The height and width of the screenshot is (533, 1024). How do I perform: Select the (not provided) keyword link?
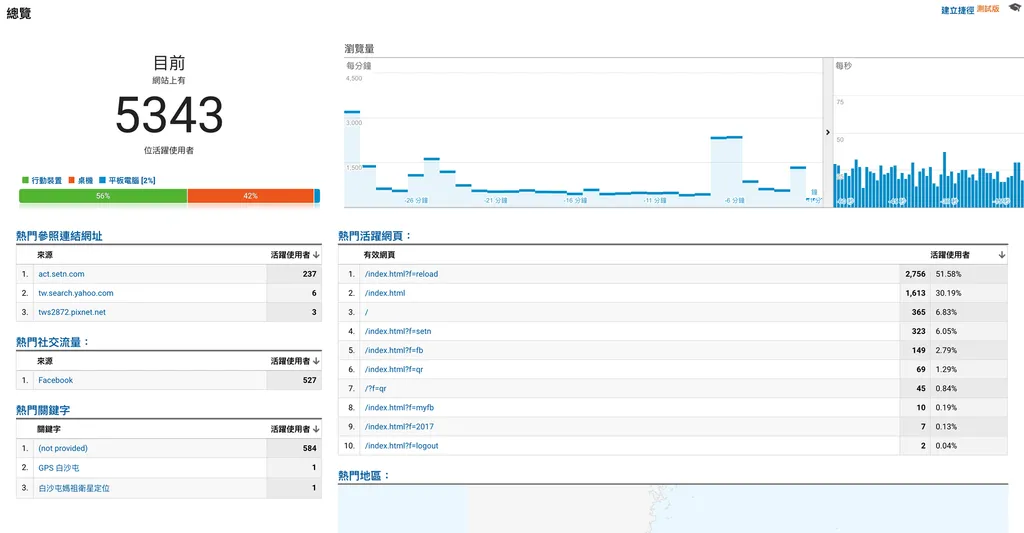click(x=63, y=449)
